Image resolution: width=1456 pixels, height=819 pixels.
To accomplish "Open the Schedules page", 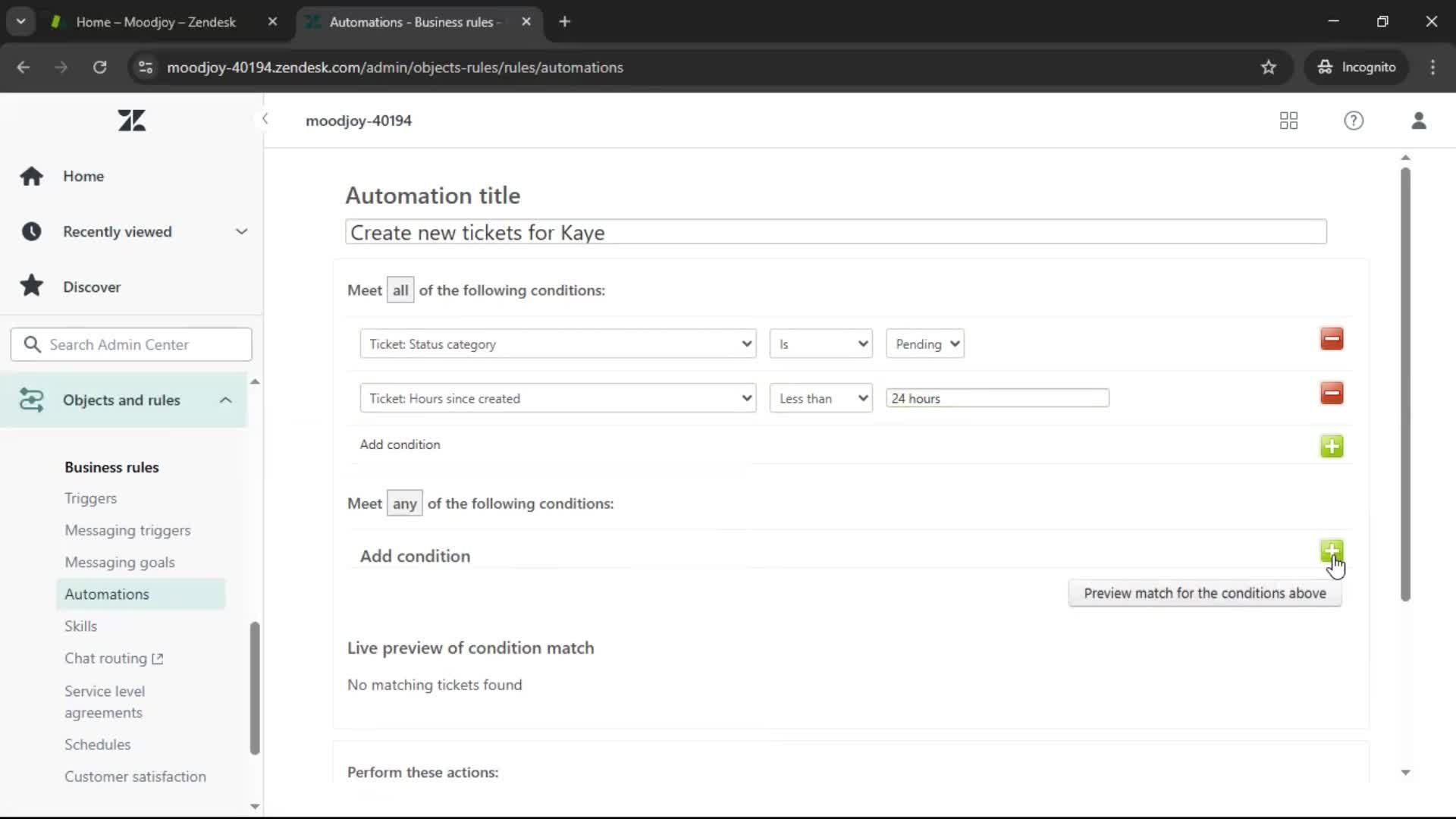I will click(97, 745).
